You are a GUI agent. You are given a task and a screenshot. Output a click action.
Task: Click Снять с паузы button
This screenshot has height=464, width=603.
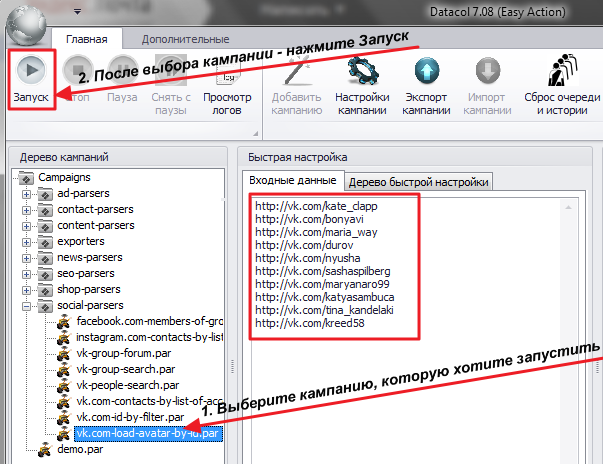pos(171,85)
